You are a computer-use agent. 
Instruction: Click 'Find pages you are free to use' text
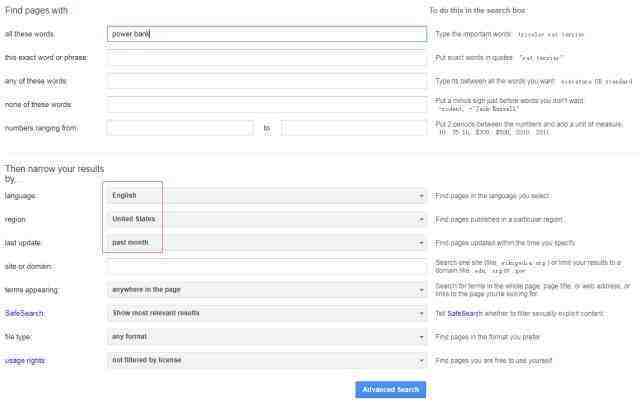493,361
